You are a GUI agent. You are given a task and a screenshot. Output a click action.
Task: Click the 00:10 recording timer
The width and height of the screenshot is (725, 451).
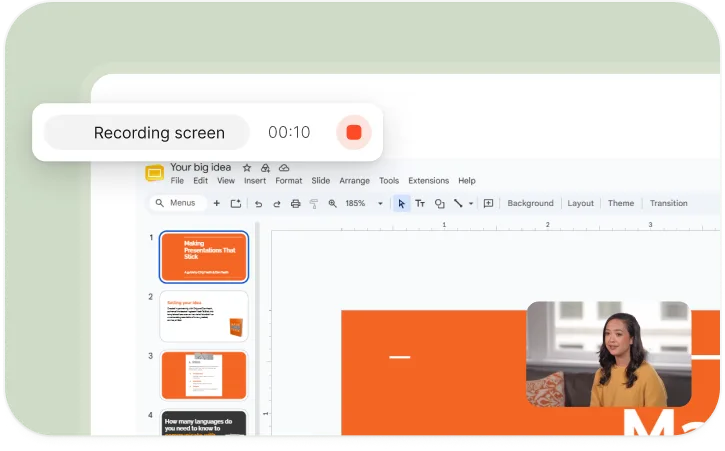(289, 132)
